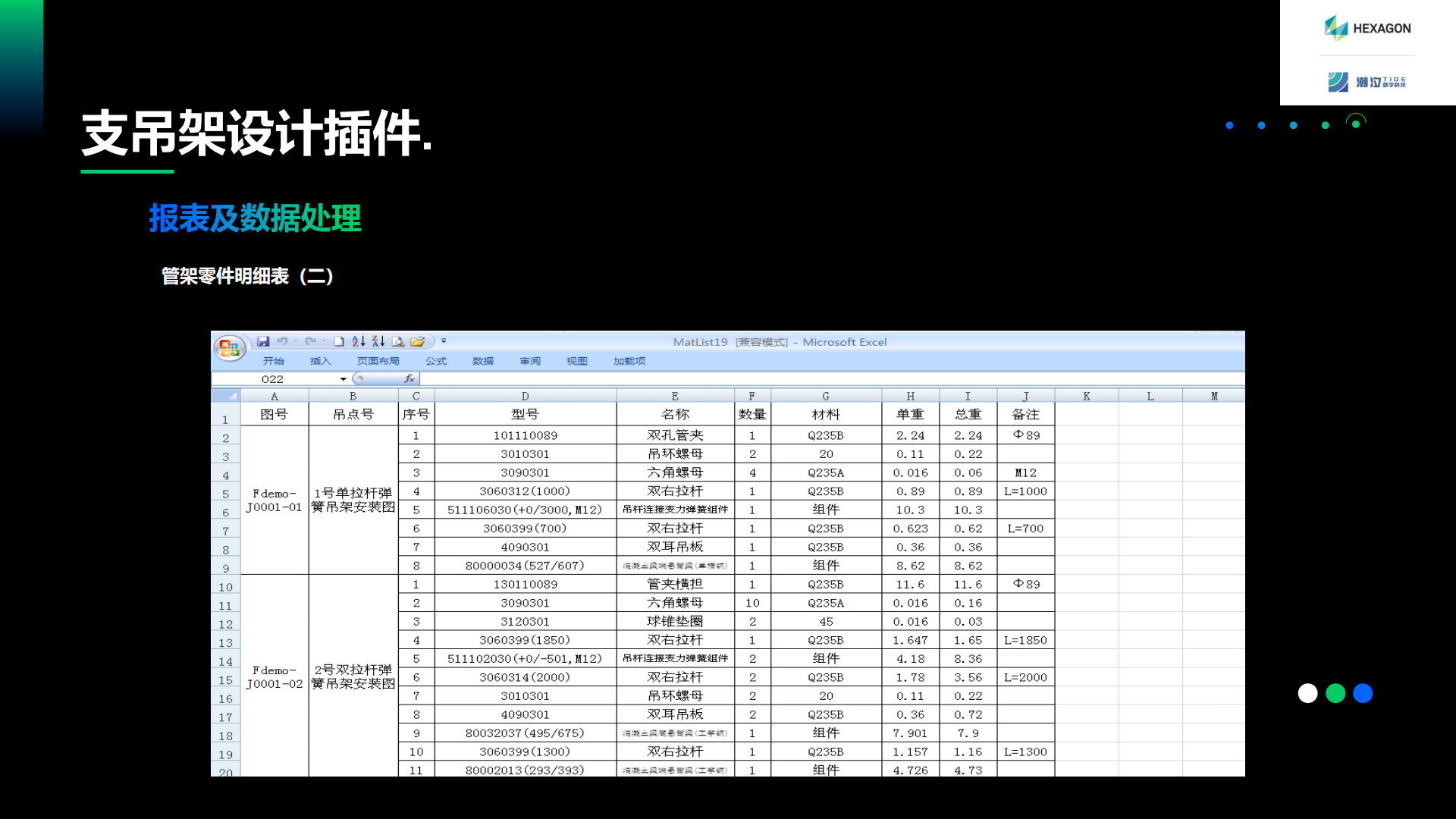Sort descending with the Z-A icon
Screen dimensions: 1456x819
378,341
